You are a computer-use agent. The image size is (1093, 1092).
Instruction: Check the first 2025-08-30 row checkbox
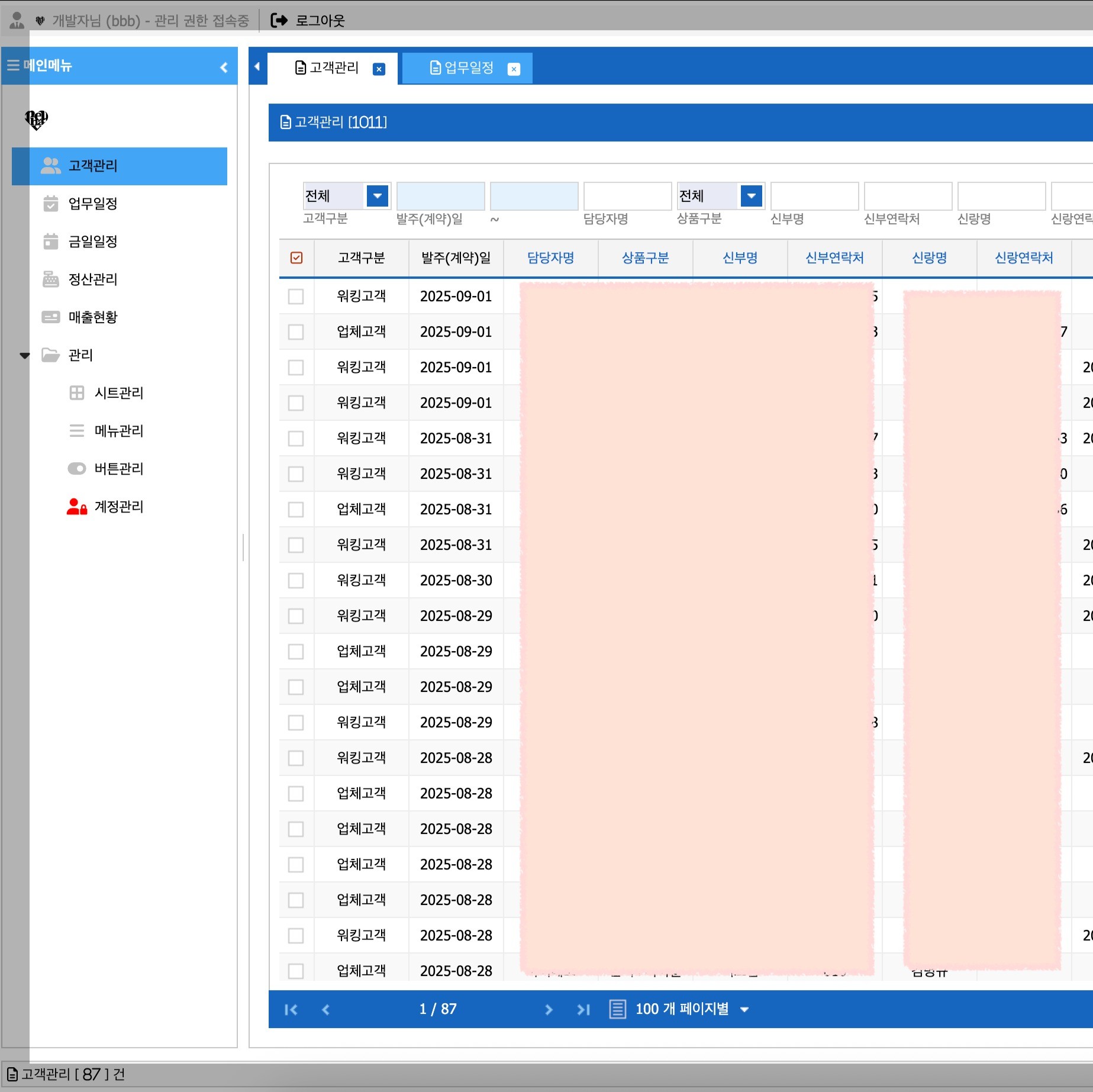[296, 581]
